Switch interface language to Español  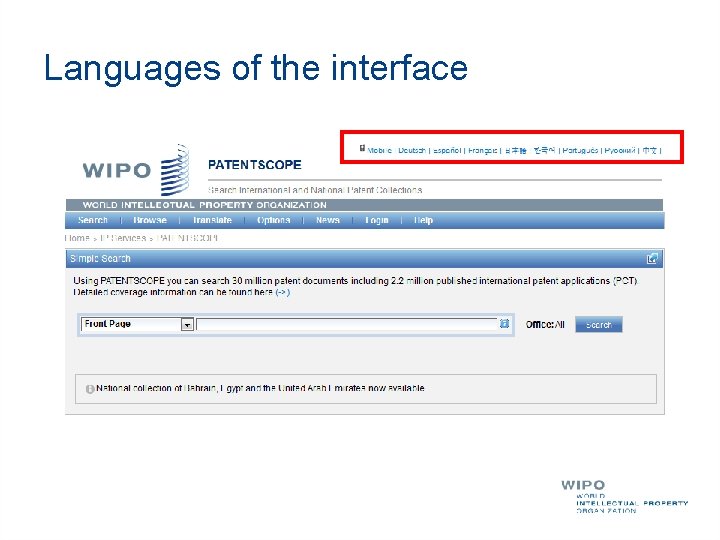tap(447, 150)
